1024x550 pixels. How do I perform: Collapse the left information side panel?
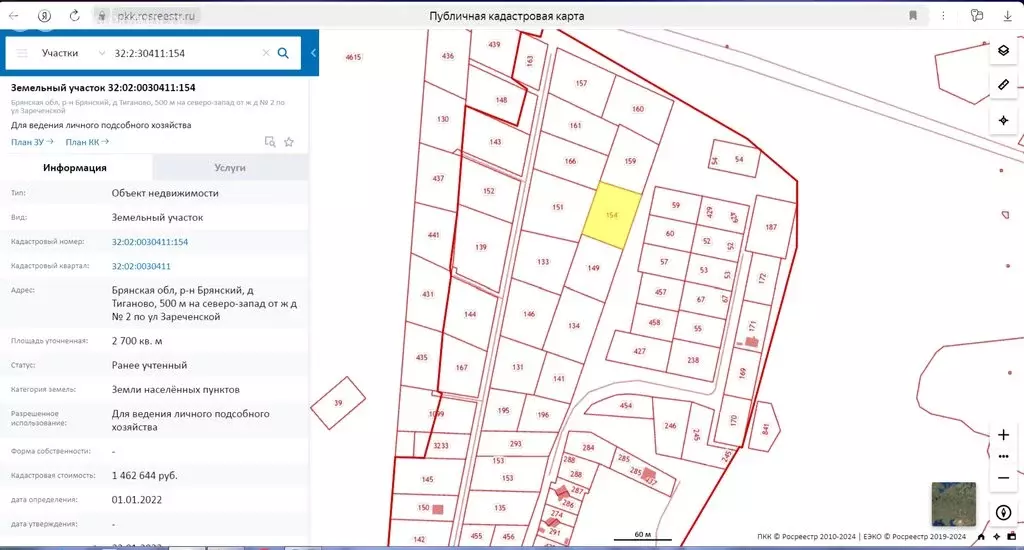313,53
